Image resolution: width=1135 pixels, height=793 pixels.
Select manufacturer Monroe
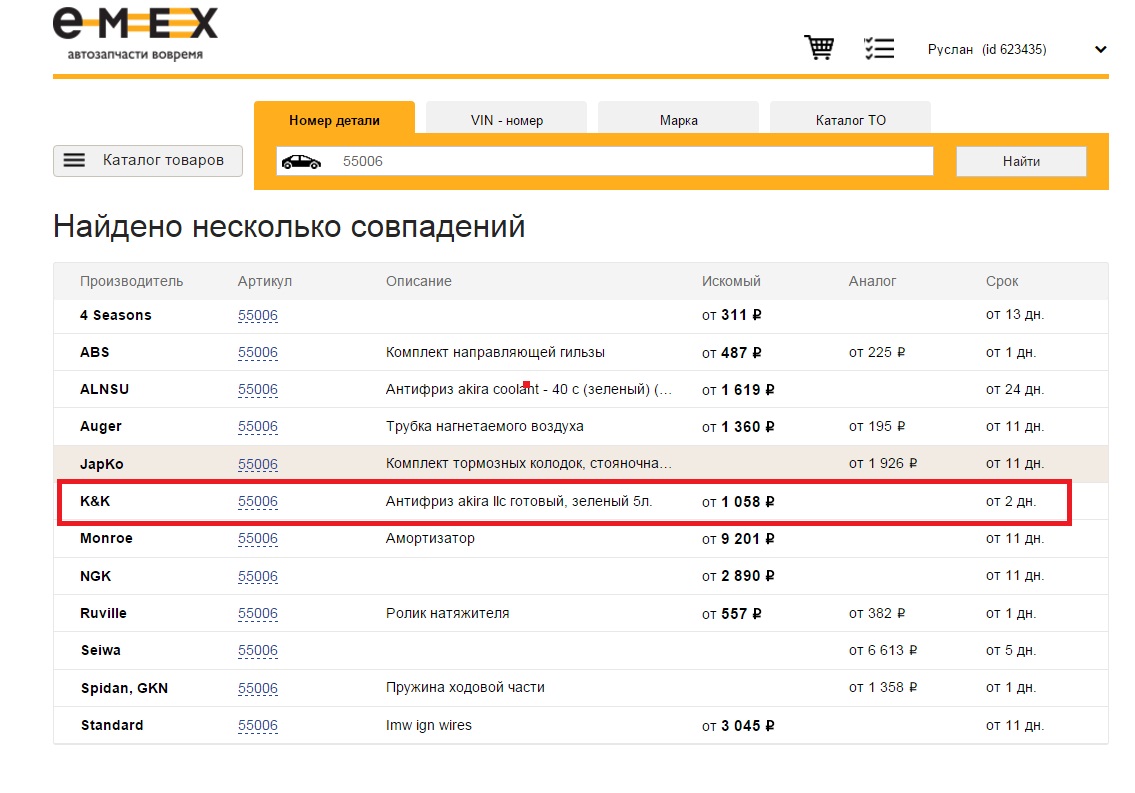(x=106, y=538)
